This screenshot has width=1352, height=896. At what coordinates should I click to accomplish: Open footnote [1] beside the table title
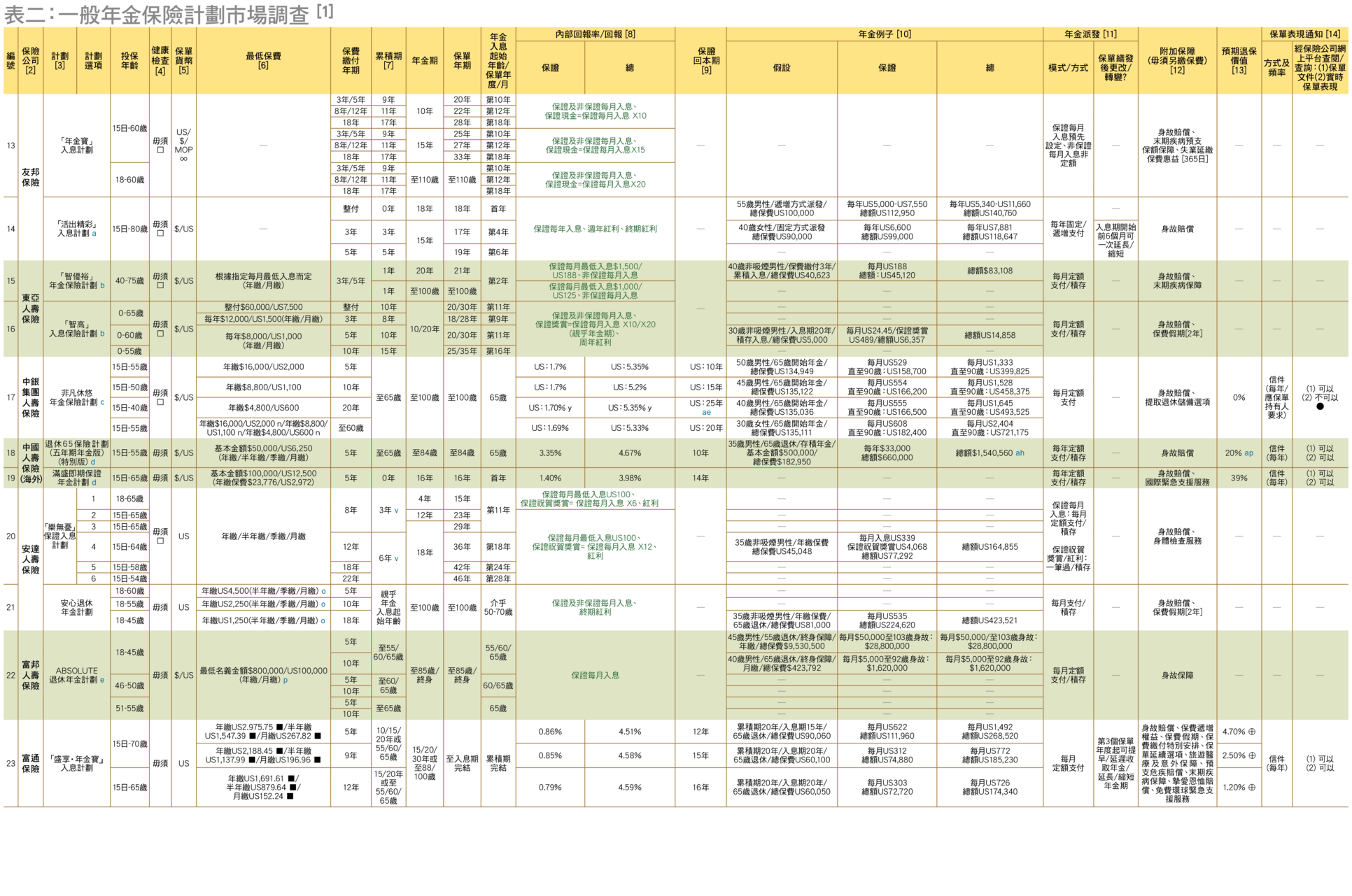tap(325, 11)
